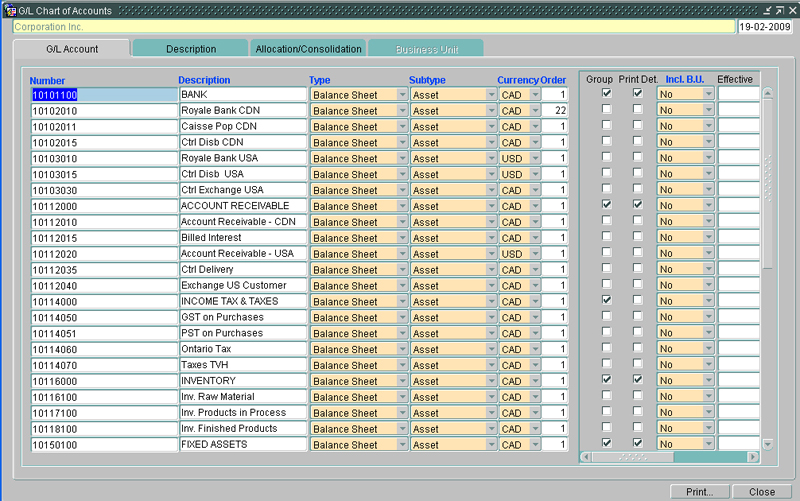Open the Allocation/Consolidation tab
This screenshot has width=800, height=501.
point(308,49)
